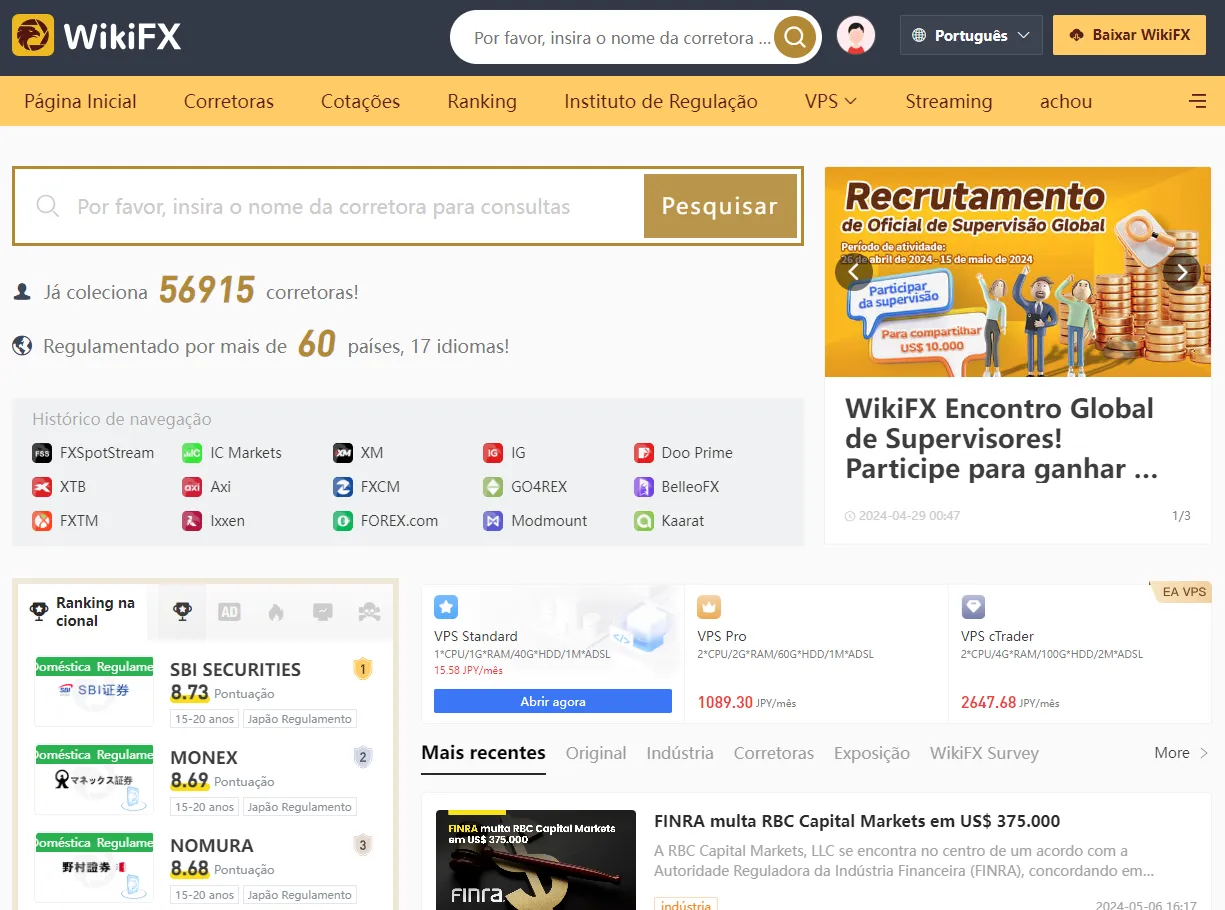The width and height of the screenshot is (1225, 910).
Task: Open the Modmount broker entry
Action: tap(535, 521)
